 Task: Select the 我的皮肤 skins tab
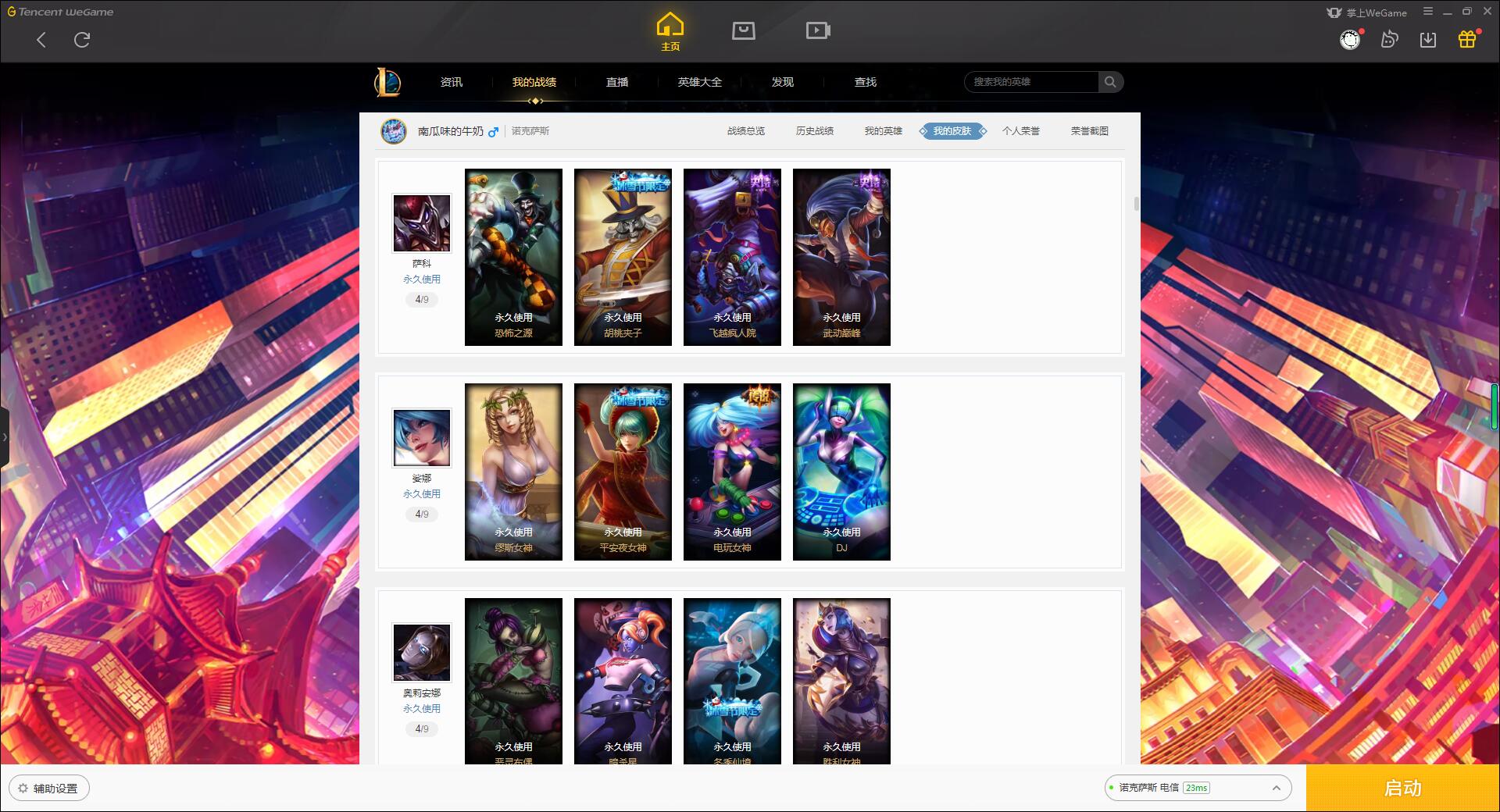pyautogui.click(x=952, y=131)
